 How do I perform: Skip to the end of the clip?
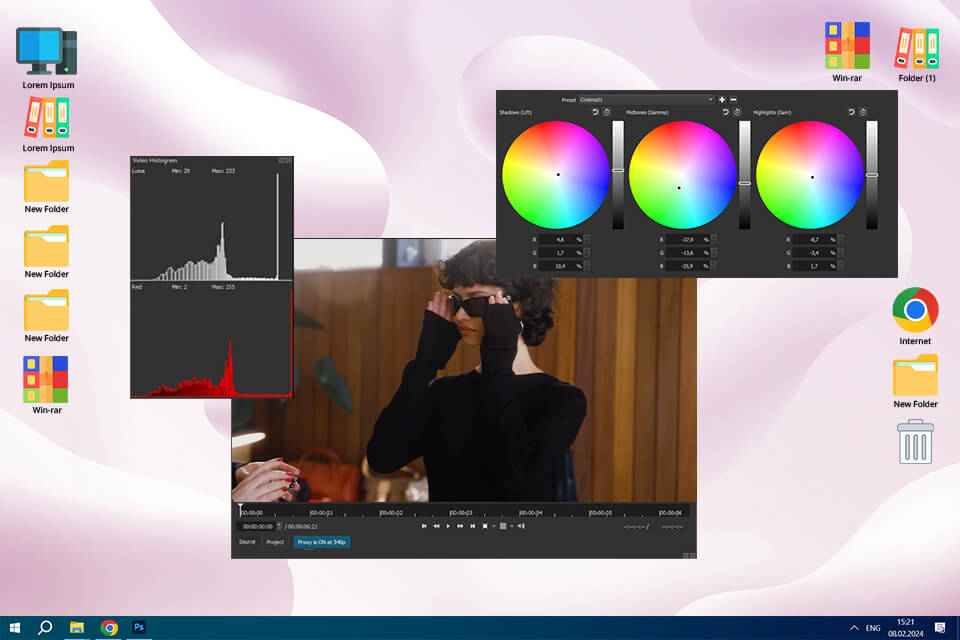(x=472, y=526)
